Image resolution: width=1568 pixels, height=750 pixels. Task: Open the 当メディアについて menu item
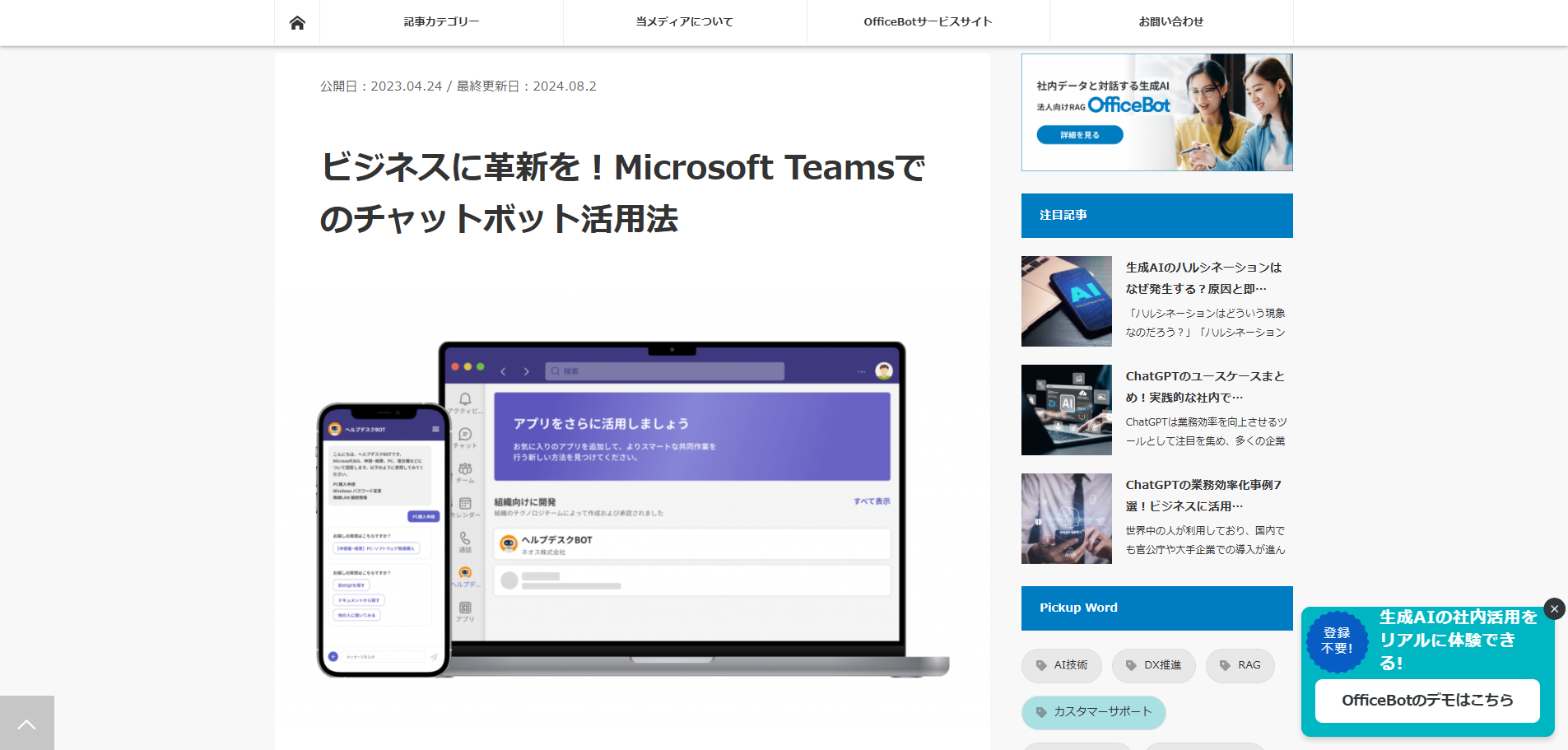(x=685, y=22)
